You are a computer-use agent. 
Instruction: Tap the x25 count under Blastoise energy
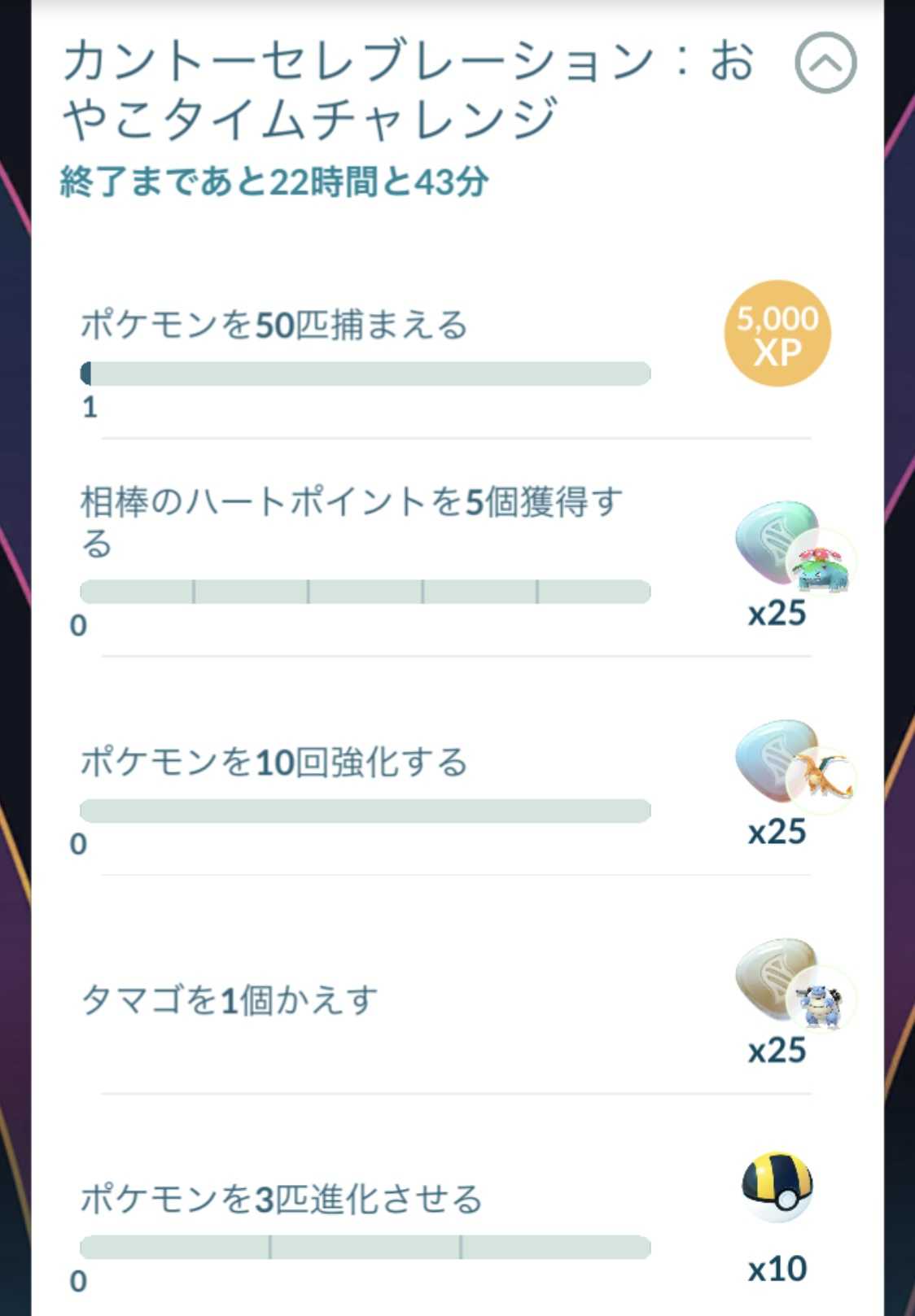(777, 1050)
